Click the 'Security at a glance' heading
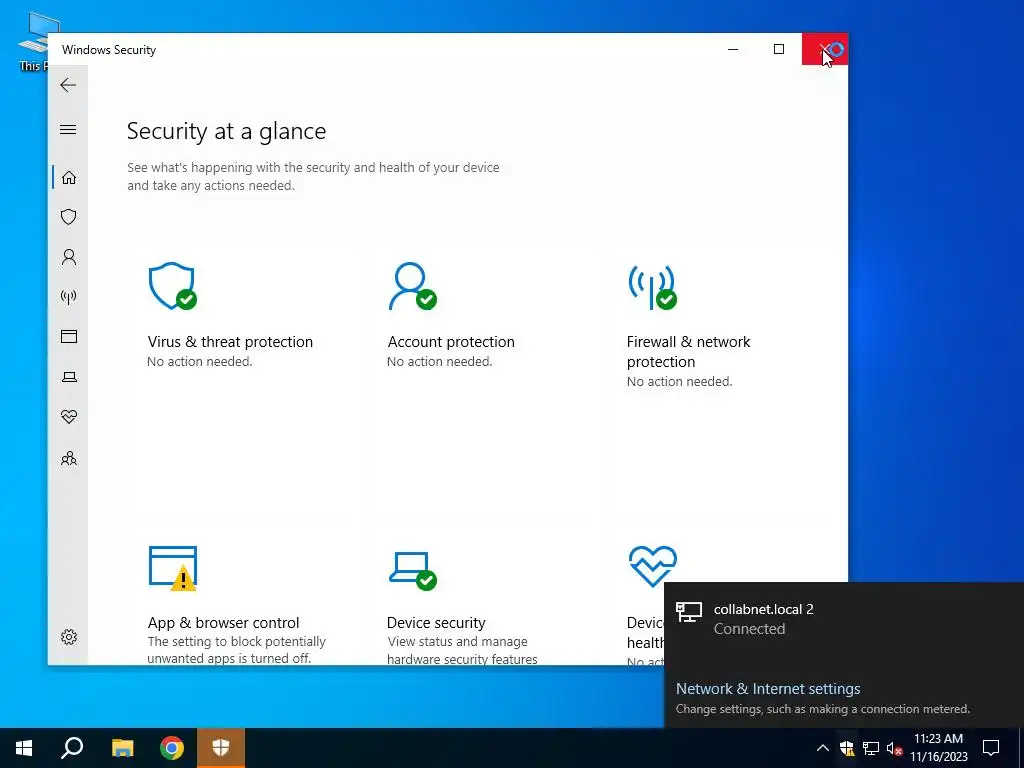Image resolution: width=1024 pixels, height=768 pixels. [x=227, y=131]
